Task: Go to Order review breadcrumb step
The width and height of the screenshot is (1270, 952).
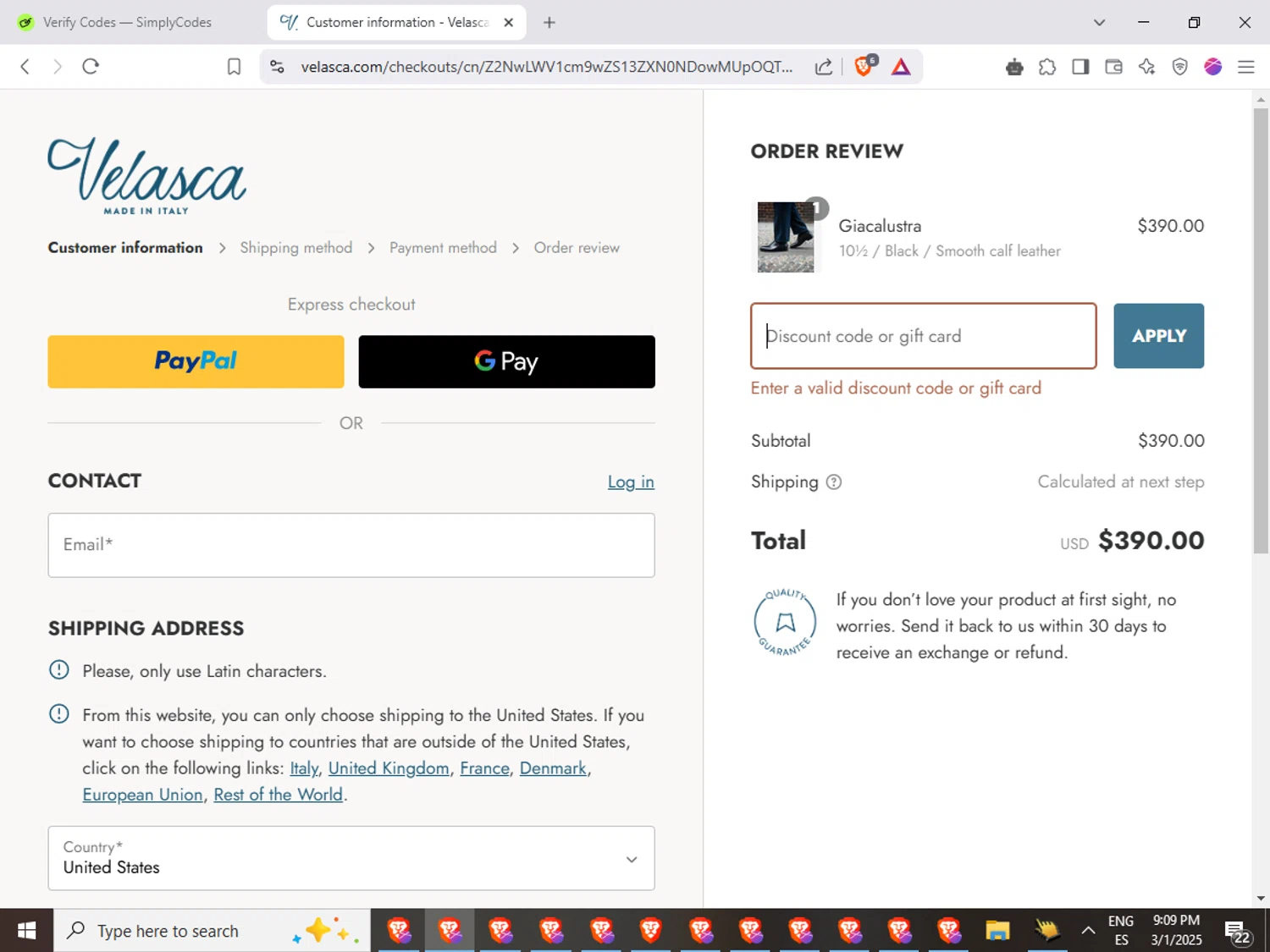Action: (x=577, y=248)
